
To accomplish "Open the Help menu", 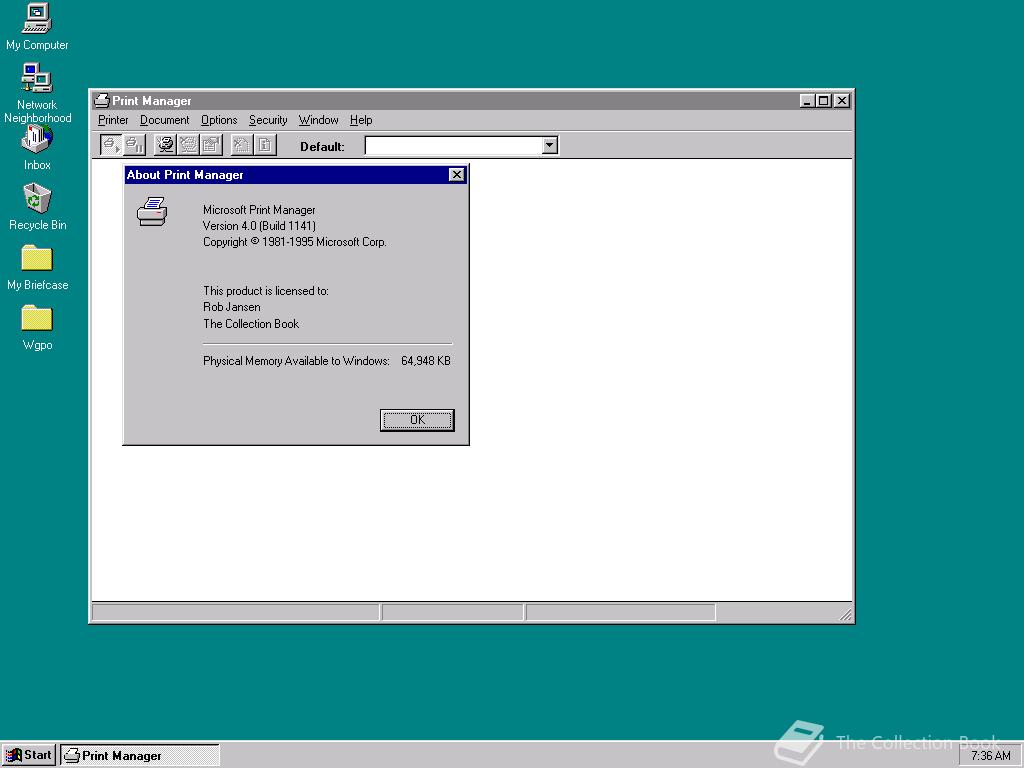I will click(360, 120).
